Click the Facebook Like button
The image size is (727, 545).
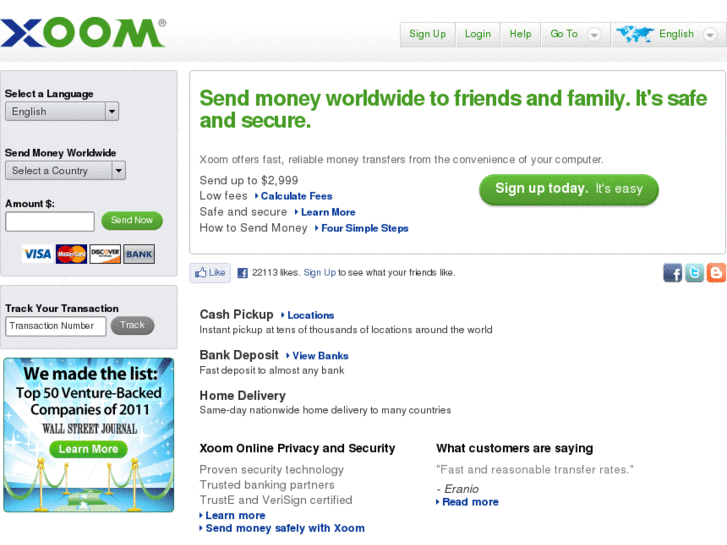pyautogui.click(x=210, y=272)
